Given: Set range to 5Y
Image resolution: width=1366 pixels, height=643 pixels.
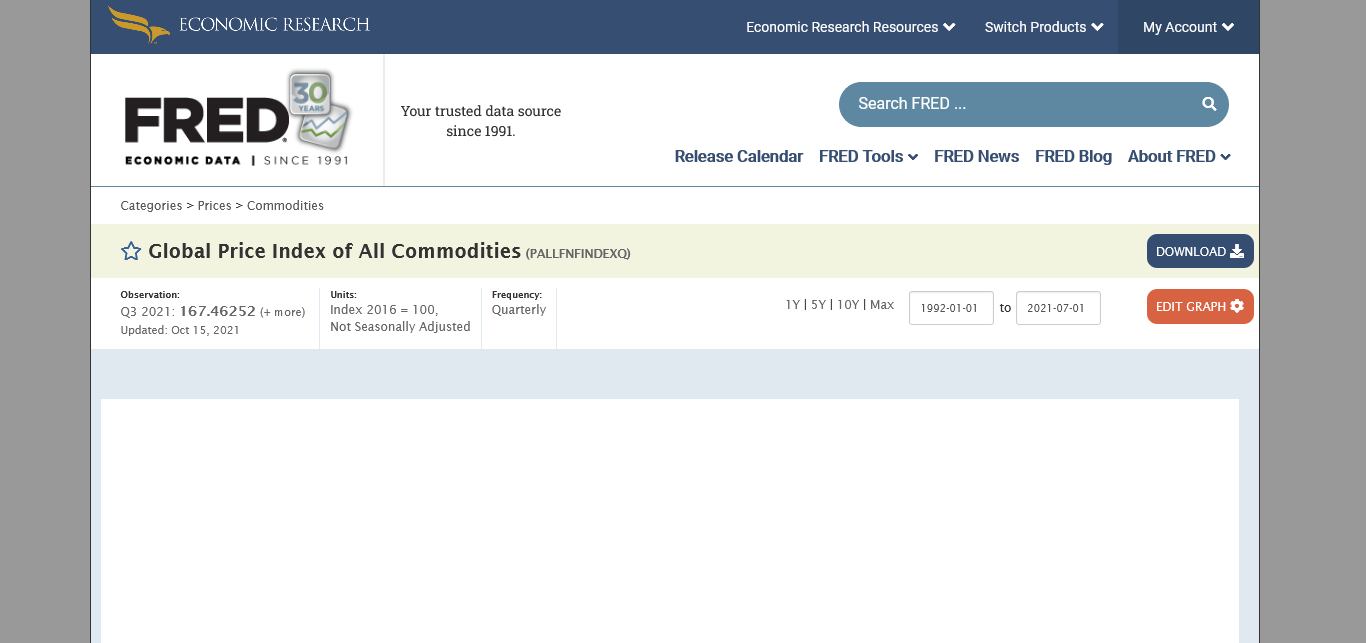Looking at the screenshot, I should coord(818,305).
